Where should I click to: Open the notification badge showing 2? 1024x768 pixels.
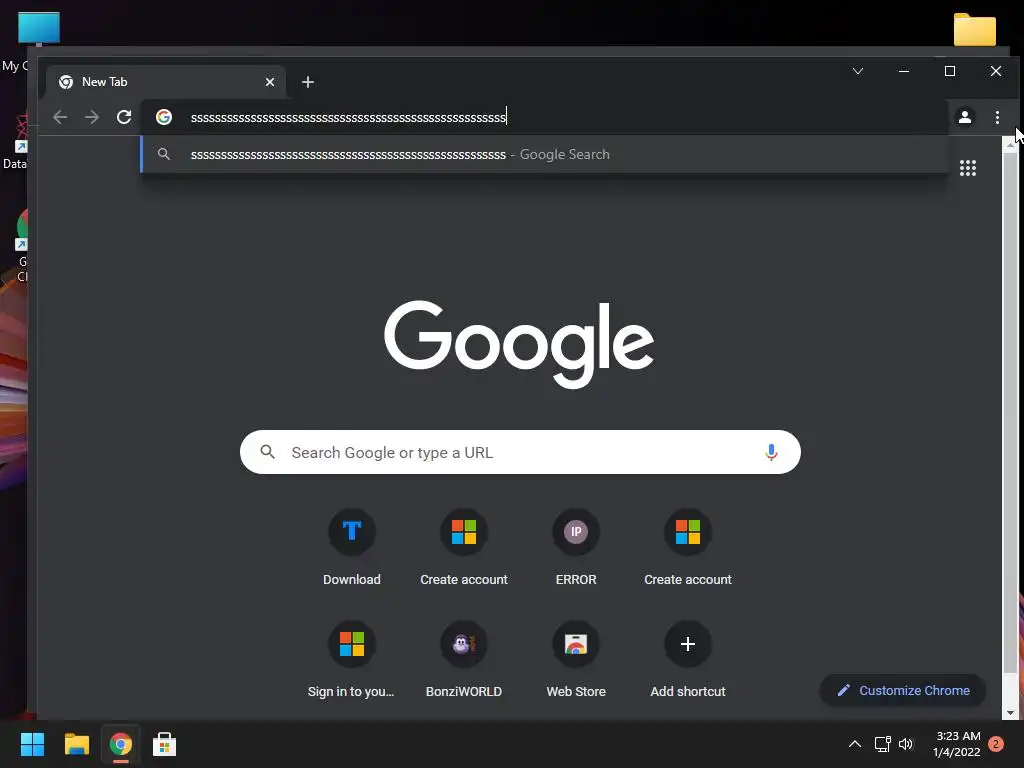(x=996, y=744)
